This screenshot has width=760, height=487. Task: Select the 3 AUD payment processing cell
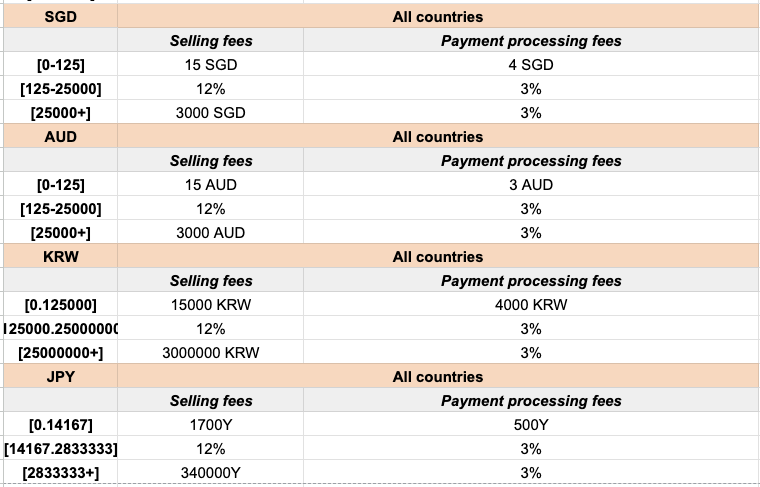coord(531,185)
